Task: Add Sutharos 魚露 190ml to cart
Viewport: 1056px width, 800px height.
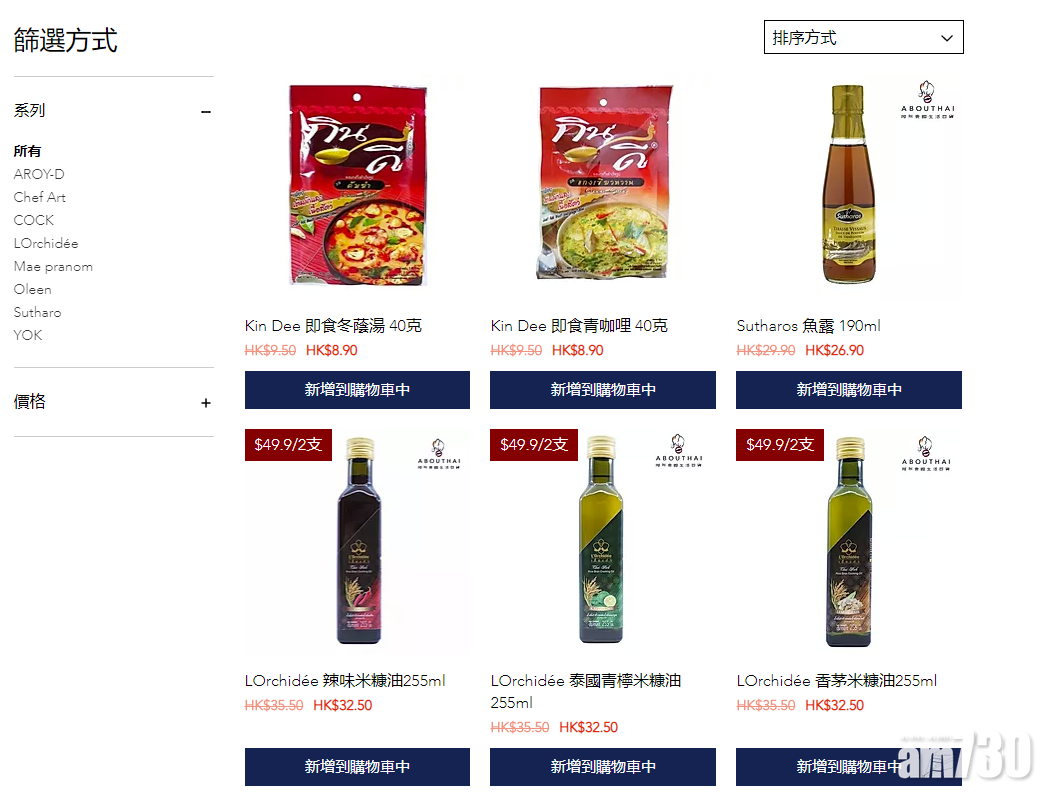Action: point(849,390)
